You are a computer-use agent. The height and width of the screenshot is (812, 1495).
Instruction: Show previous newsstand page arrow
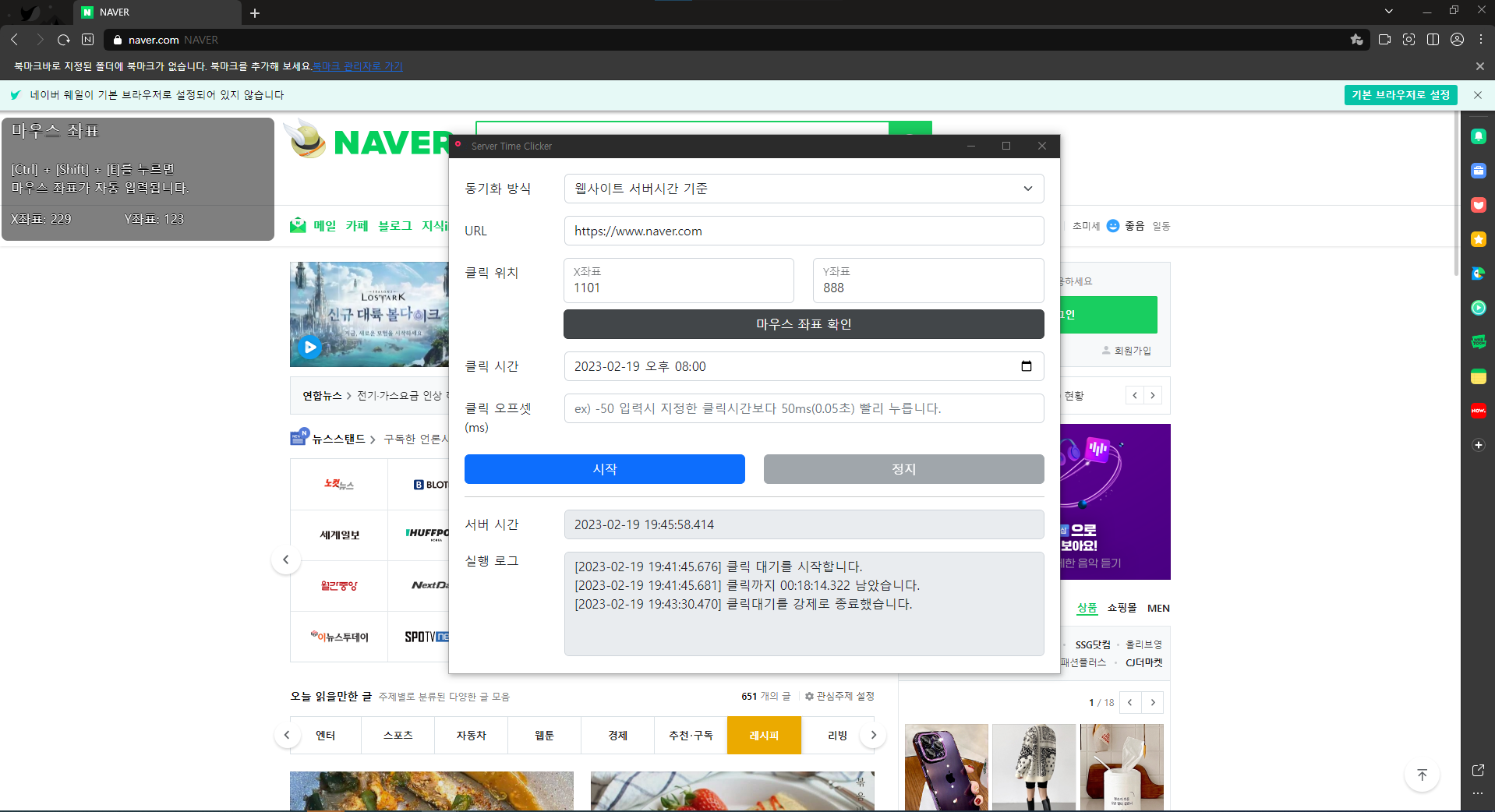(286, 560)
